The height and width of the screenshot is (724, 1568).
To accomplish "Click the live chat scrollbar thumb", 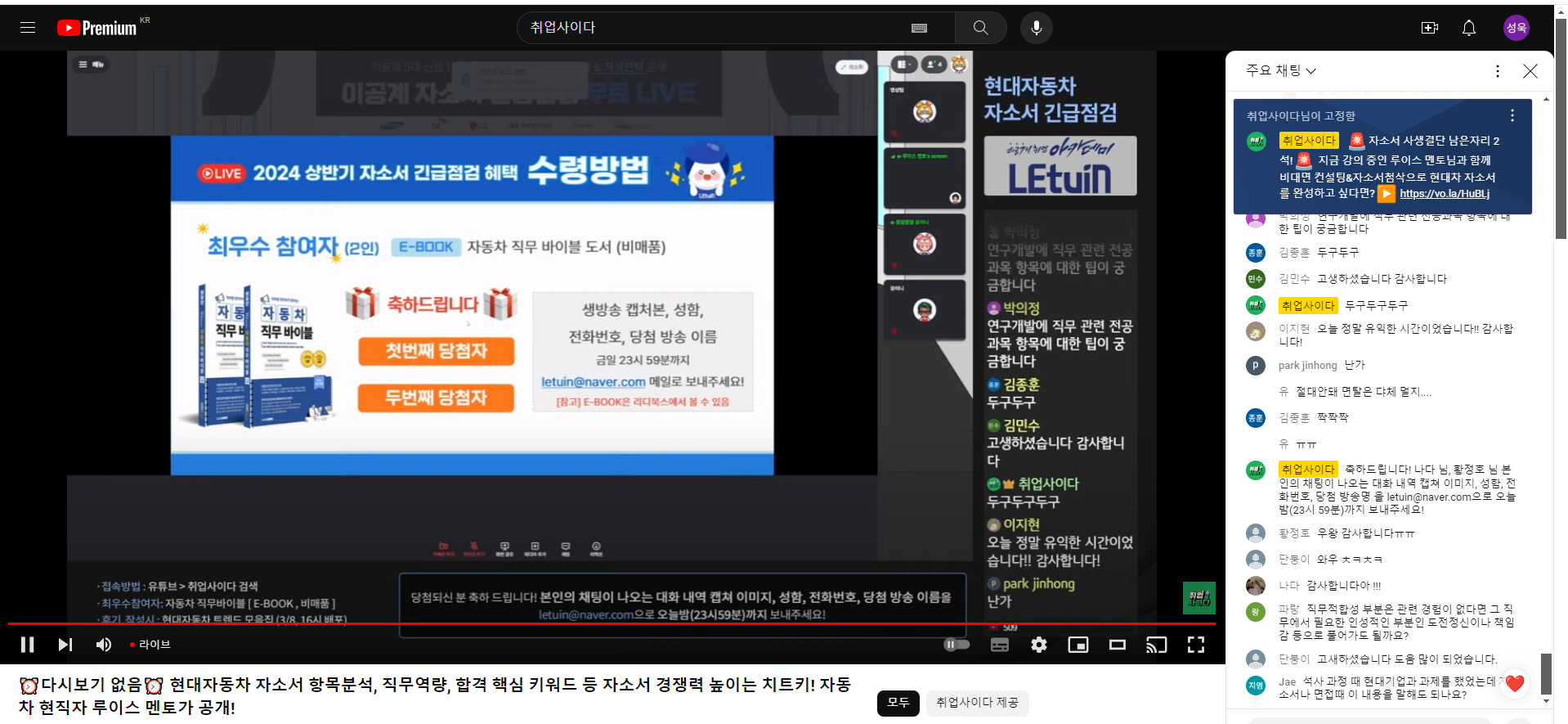I will coord(1546,673).
